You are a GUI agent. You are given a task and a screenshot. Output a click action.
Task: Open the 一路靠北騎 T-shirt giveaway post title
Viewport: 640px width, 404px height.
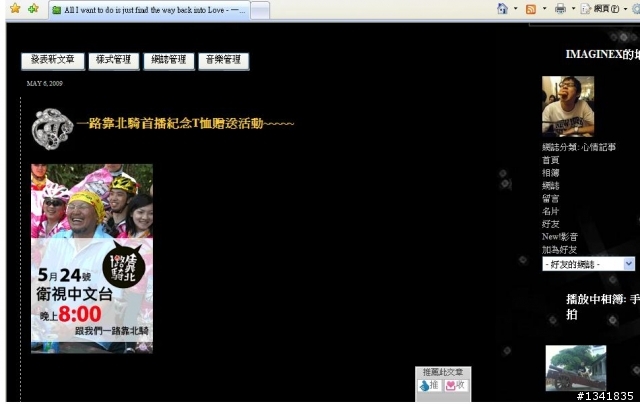click(185, 123)
